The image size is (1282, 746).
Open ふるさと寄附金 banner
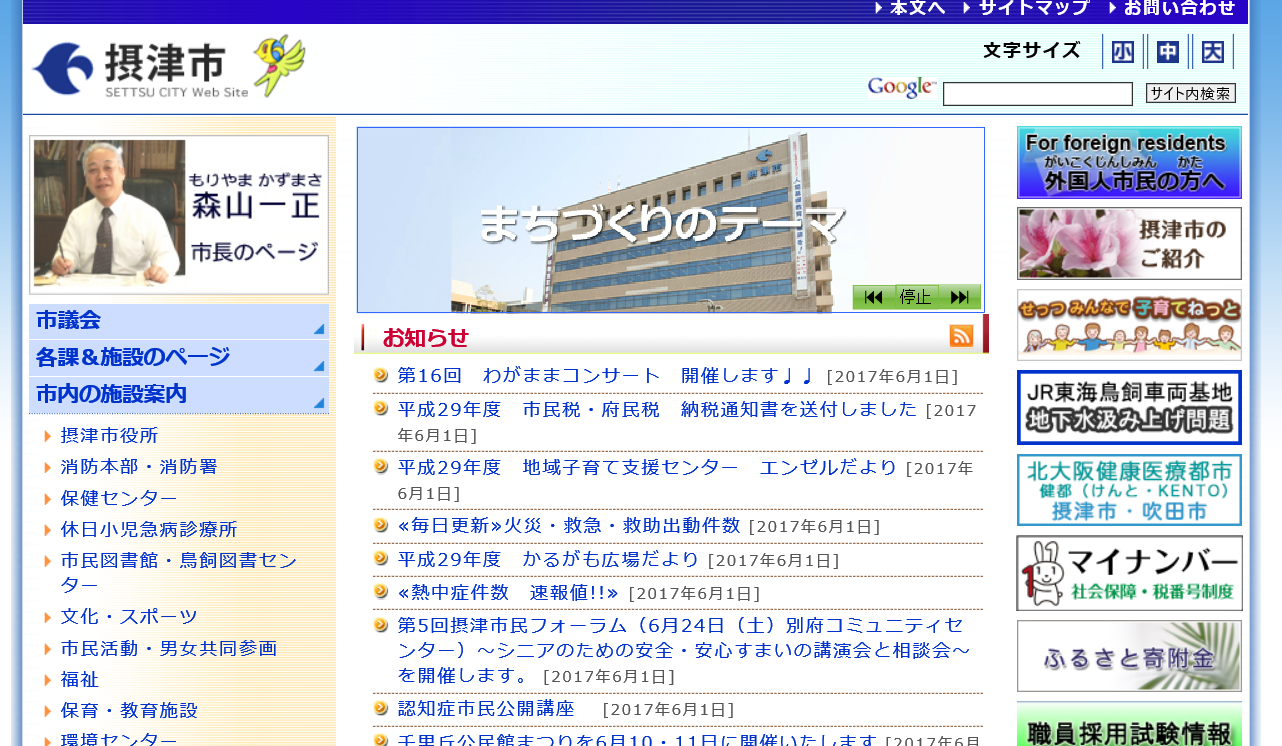point(1129,656)
